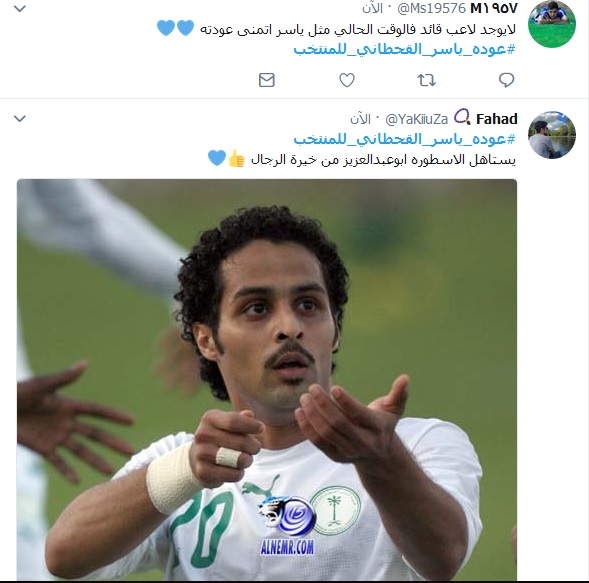Image resolution: width=589 pixels, height=583 pixels.
Task: Click the first tweet's Arabic text body
Action: click(x=358, y=29)
